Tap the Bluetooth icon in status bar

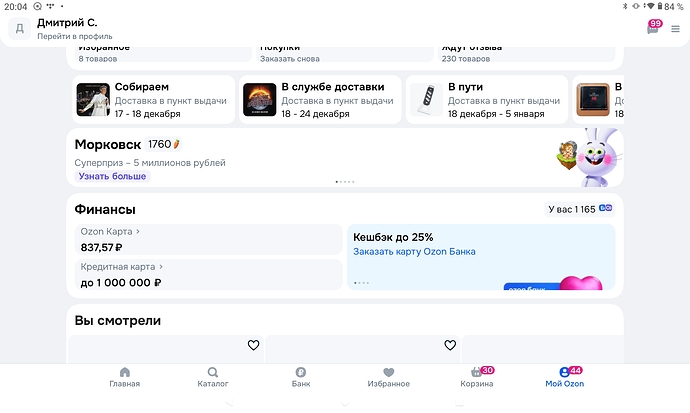pos(625,6)
